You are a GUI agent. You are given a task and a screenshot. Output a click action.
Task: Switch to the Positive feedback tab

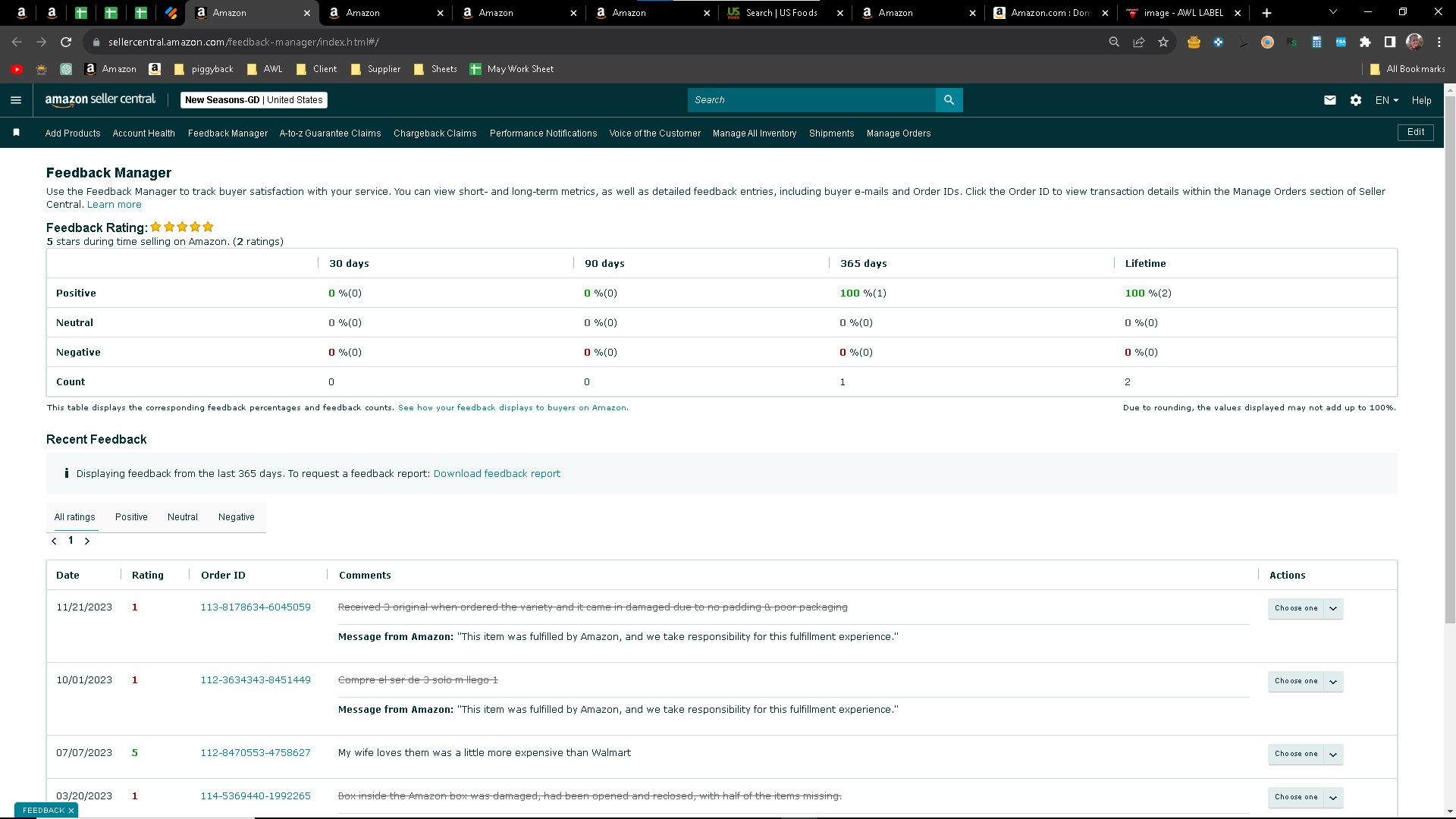point(131,517)
